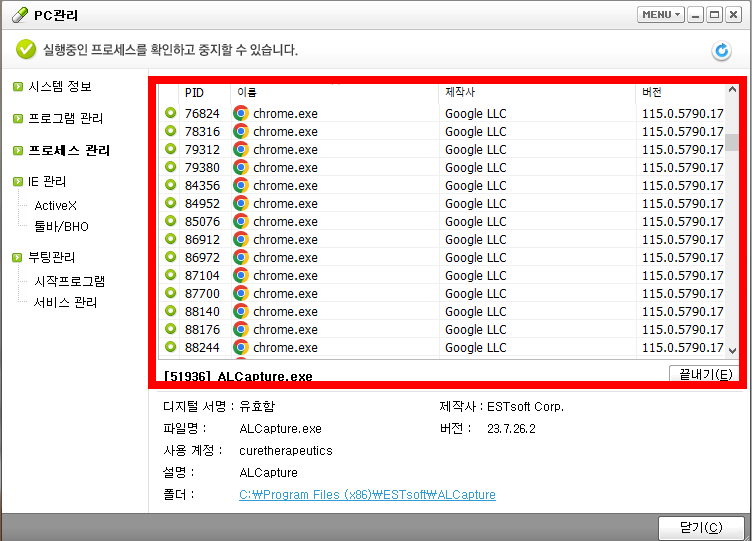The width and height of the screenshot is (752, 541).
Task: Open 부팅관리 section
Action: point(52,258)
